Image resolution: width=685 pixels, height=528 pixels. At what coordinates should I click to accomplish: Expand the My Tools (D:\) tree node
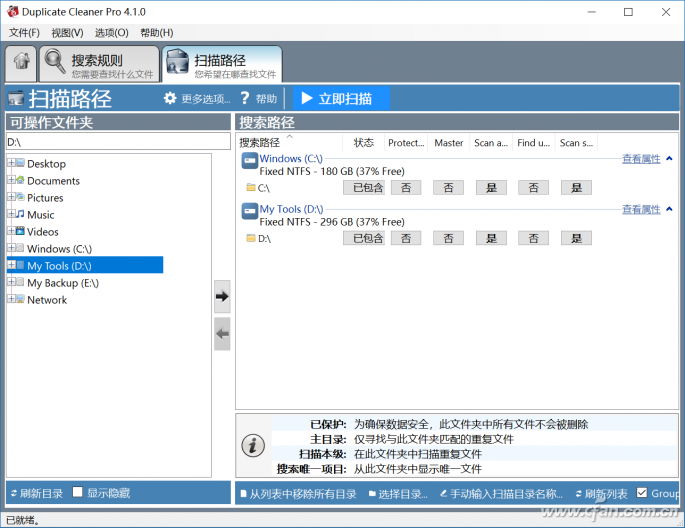(11, 265)
